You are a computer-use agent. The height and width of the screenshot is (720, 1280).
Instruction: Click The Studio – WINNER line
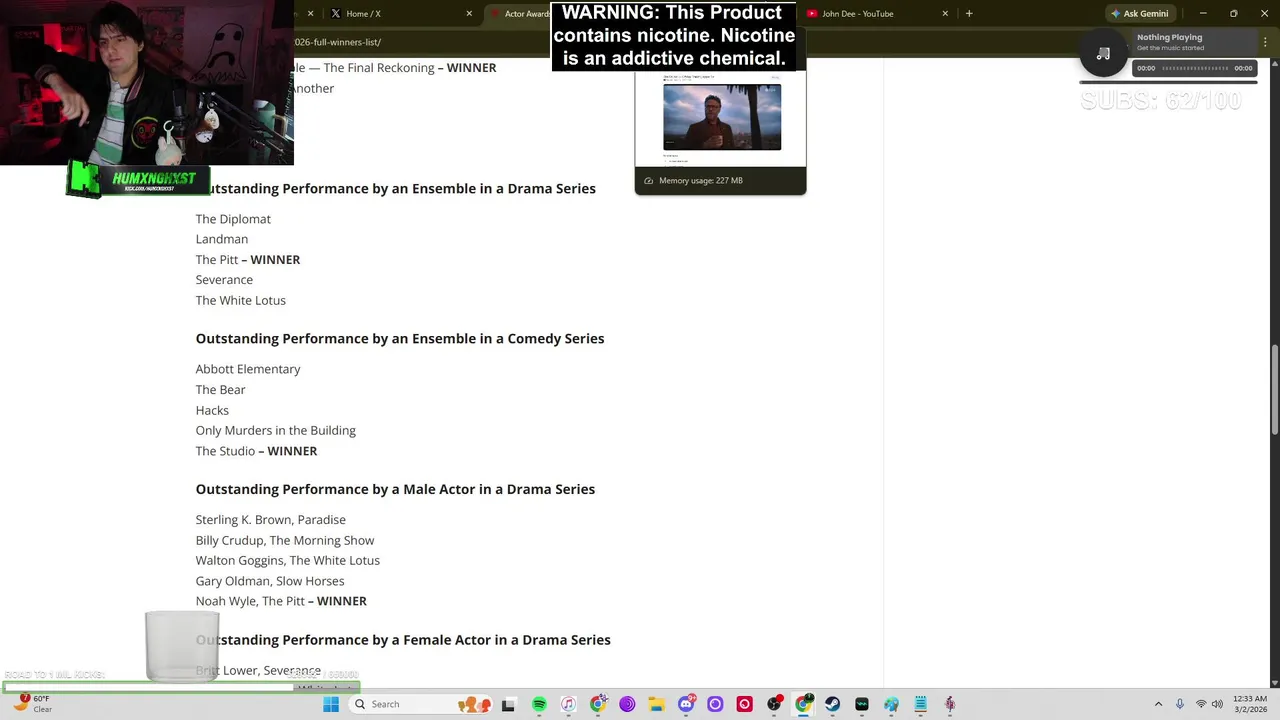click(257, 451)
